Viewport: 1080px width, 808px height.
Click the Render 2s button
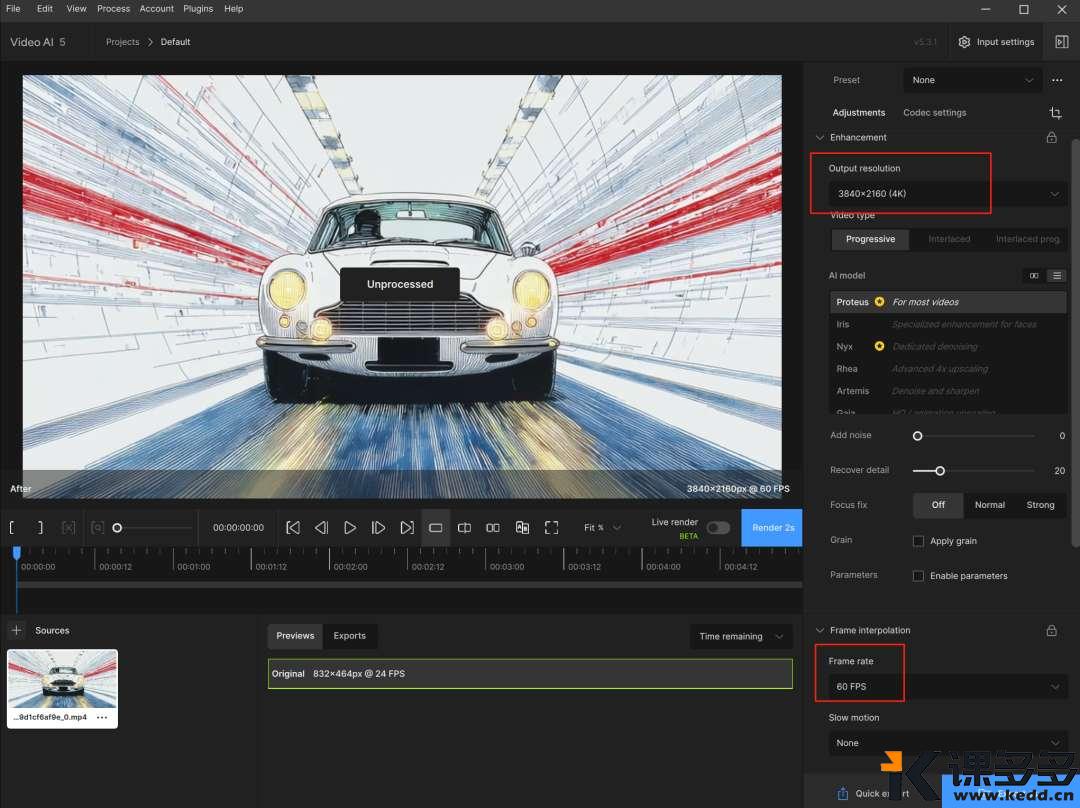point(772,528)
